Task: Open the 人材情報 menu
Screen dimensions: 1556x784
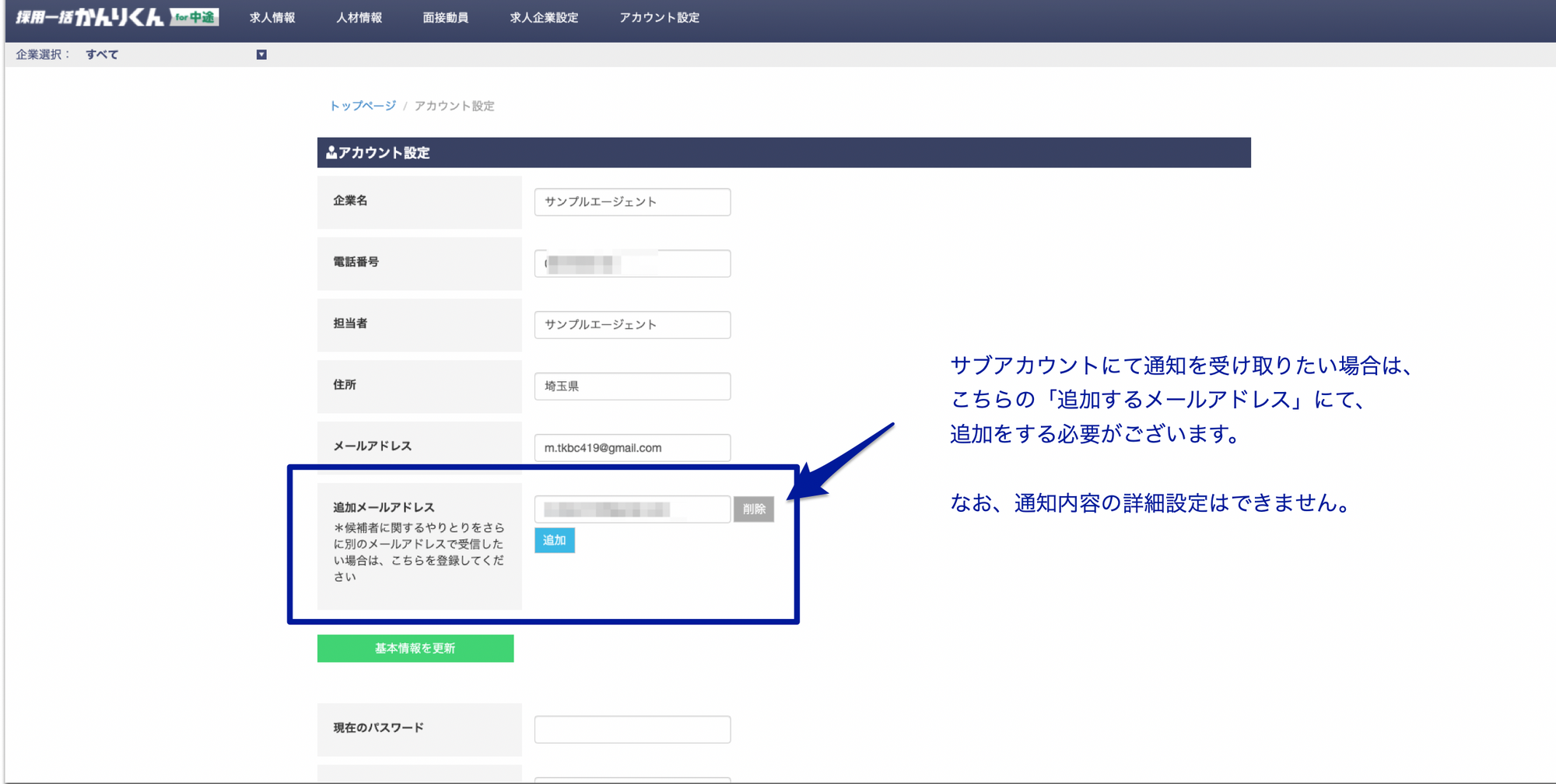Action: 359,17
